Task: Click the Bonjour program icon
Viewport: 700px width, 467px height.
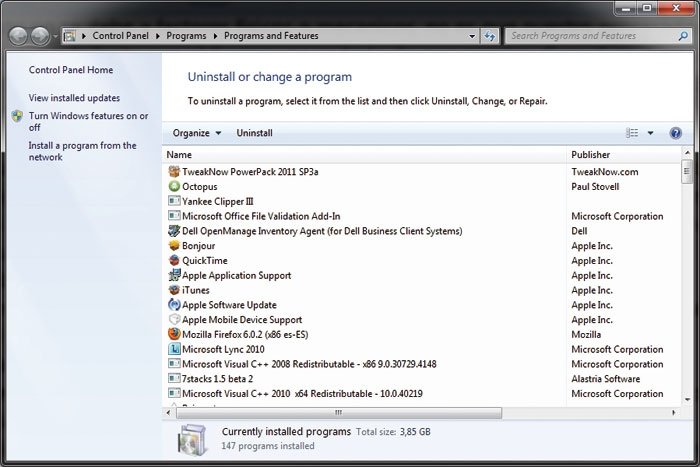Action: point(174,246)
